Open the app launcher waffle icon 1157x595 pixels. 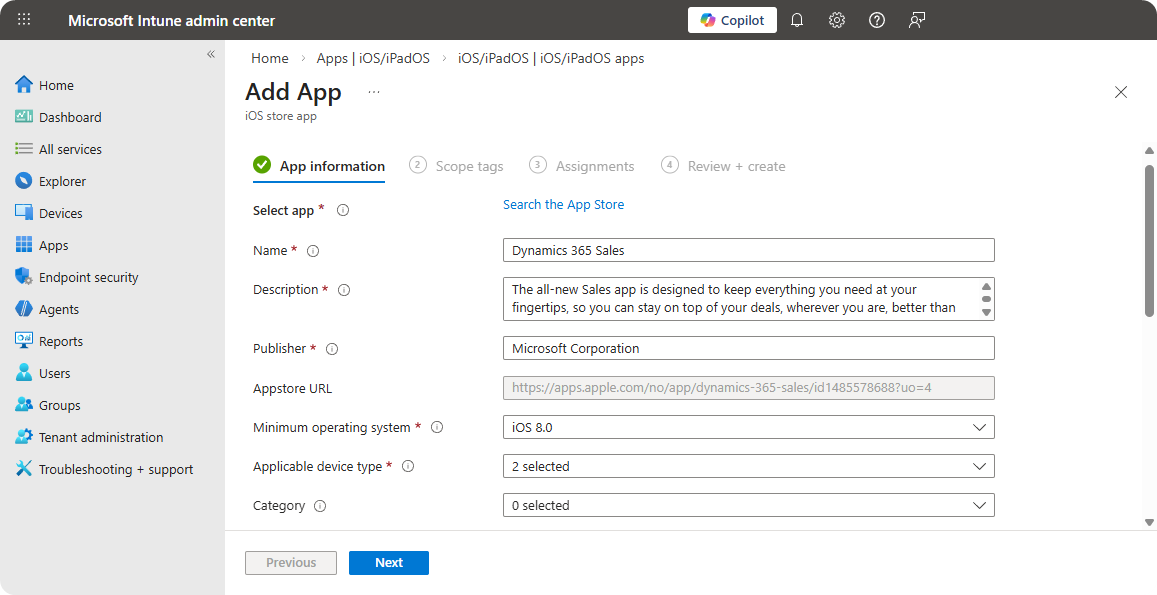(24, 20)
